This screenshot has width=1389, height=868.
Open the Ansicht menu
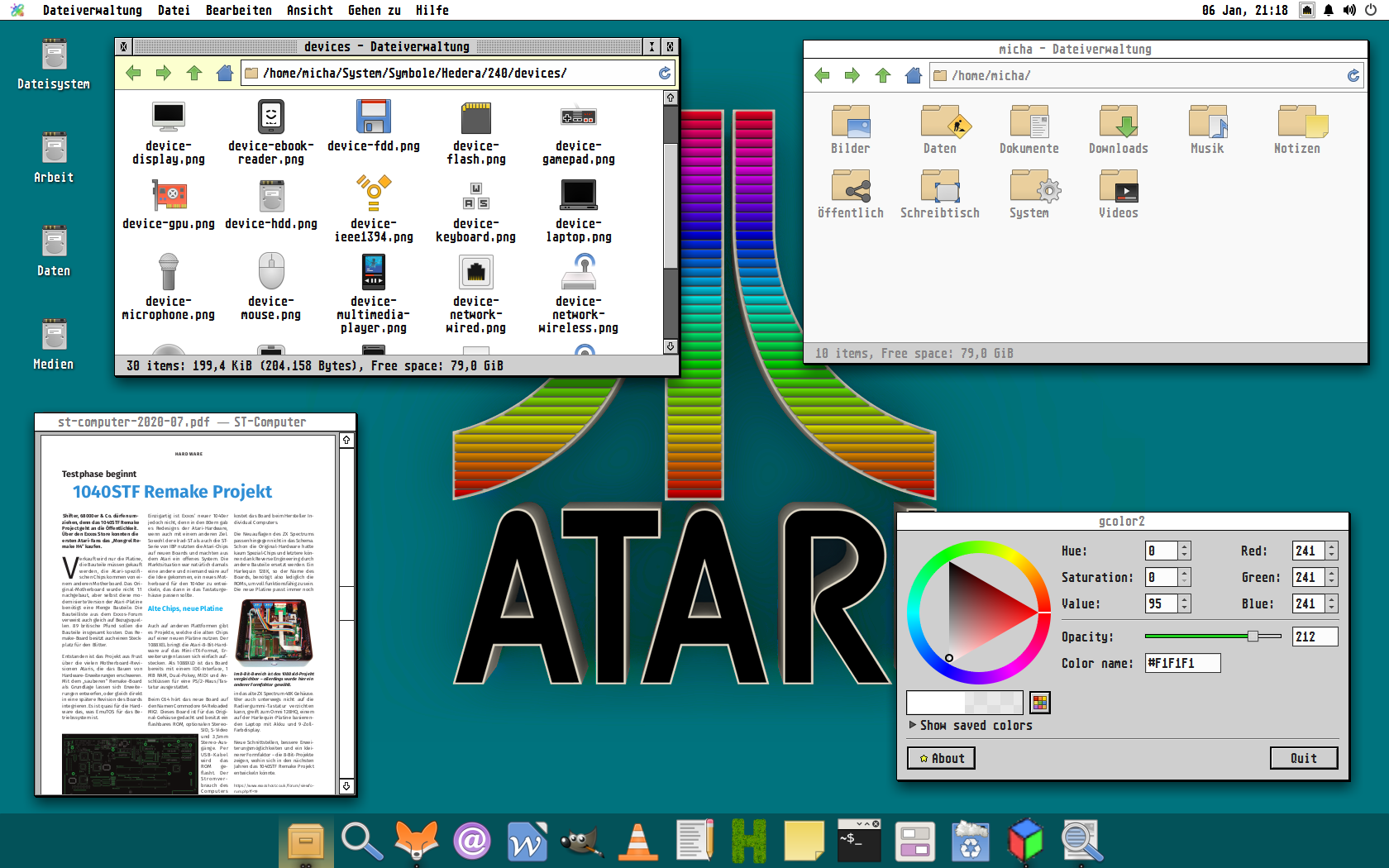[x=310, y=10]
